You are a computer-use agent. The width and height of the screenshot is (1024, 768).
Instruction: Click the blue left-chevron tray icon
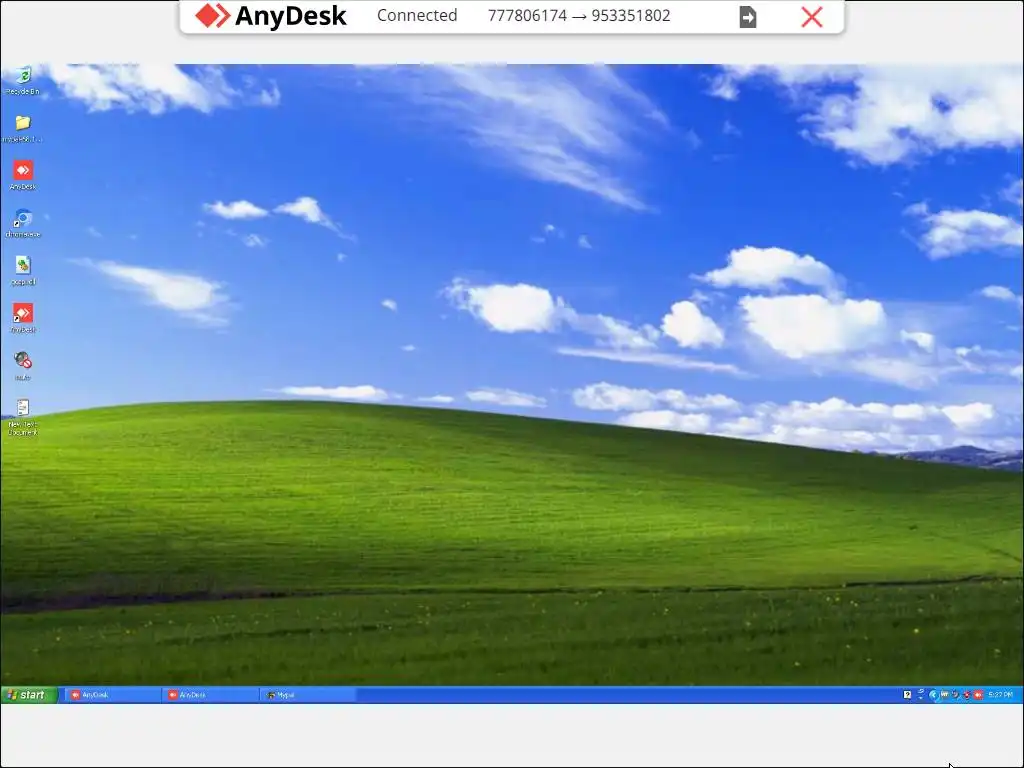point(934,695)
